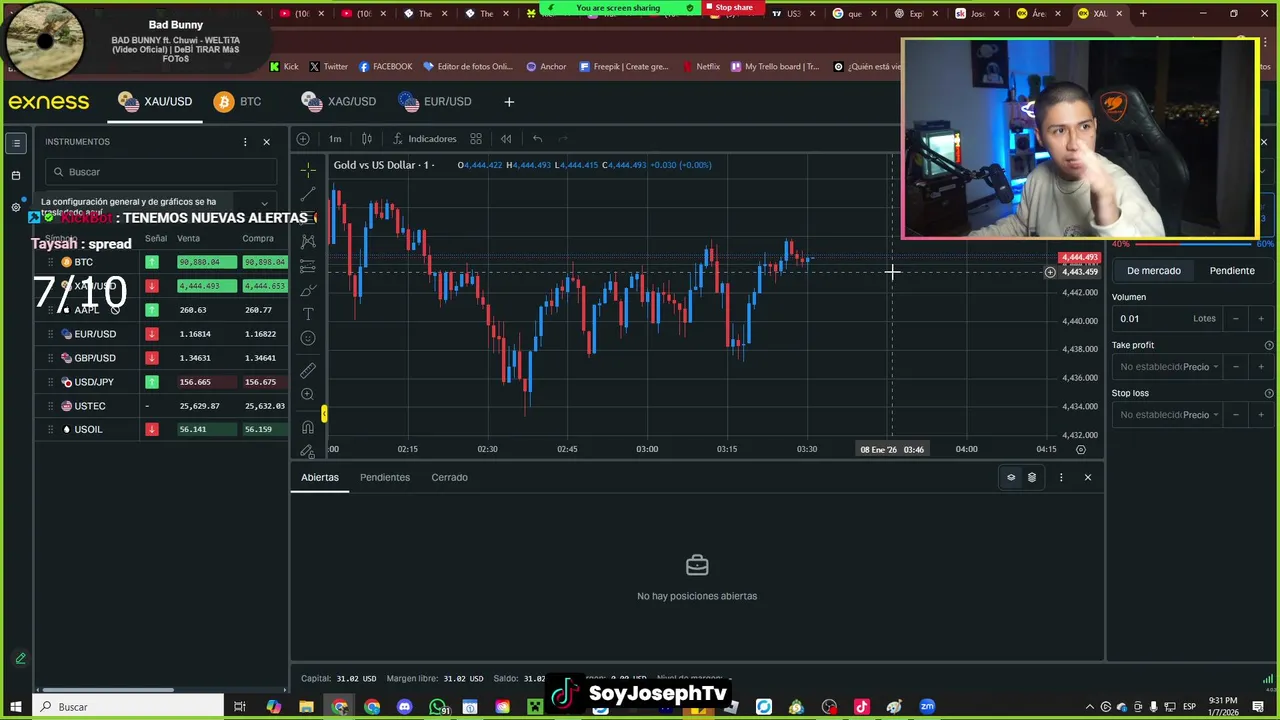
Task: Undo last chart action
Action: click(x=537, y=139)
